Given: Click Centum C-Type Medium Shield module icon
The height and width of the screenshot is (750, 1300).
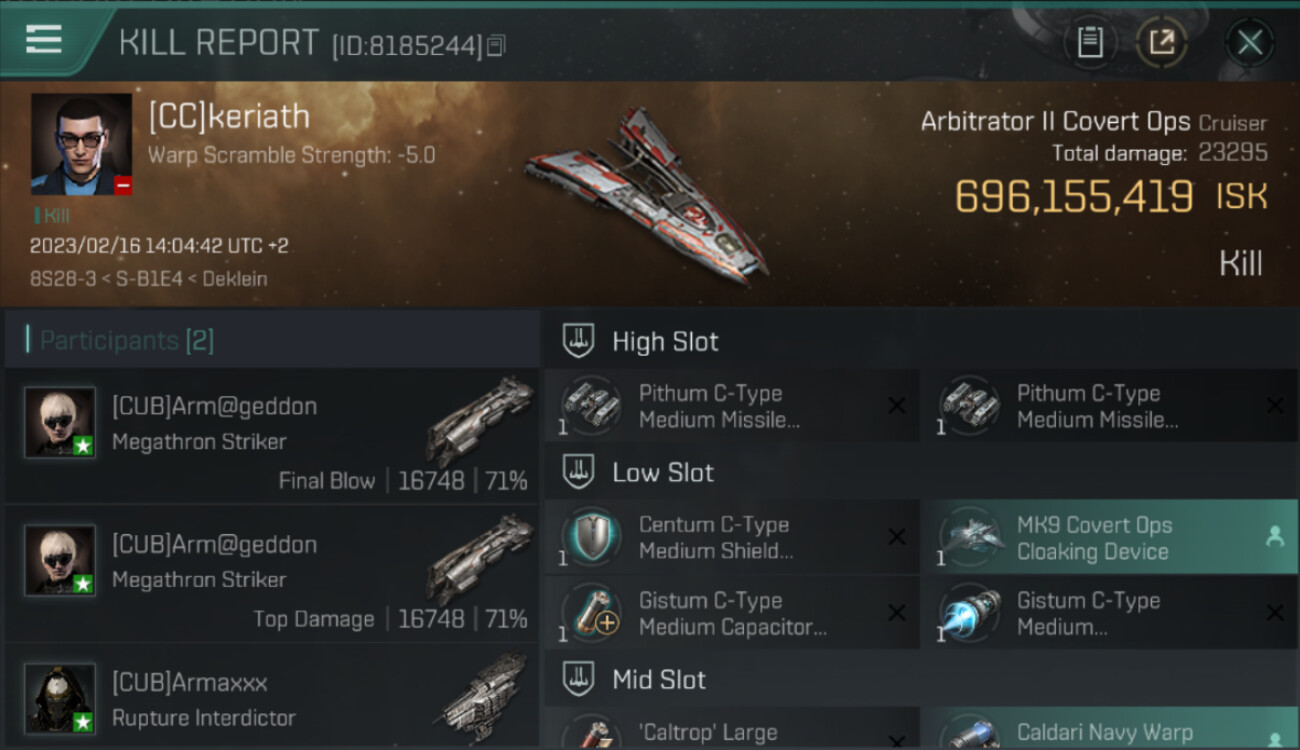Looking at the screenshot, I should coord(591,538).
